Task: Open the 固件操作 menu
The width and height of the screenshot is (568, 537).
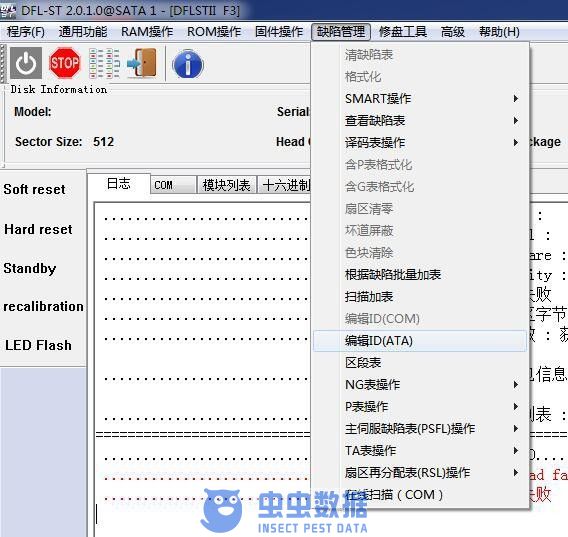Action: [x=279, y=32]
